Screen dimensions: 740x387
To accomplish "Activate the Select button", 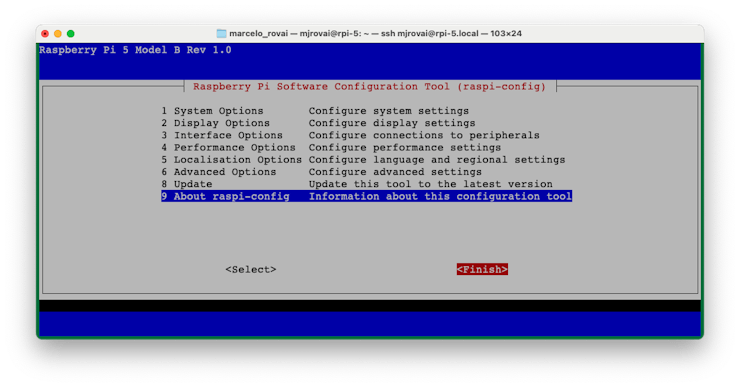I will pos(251,269).
